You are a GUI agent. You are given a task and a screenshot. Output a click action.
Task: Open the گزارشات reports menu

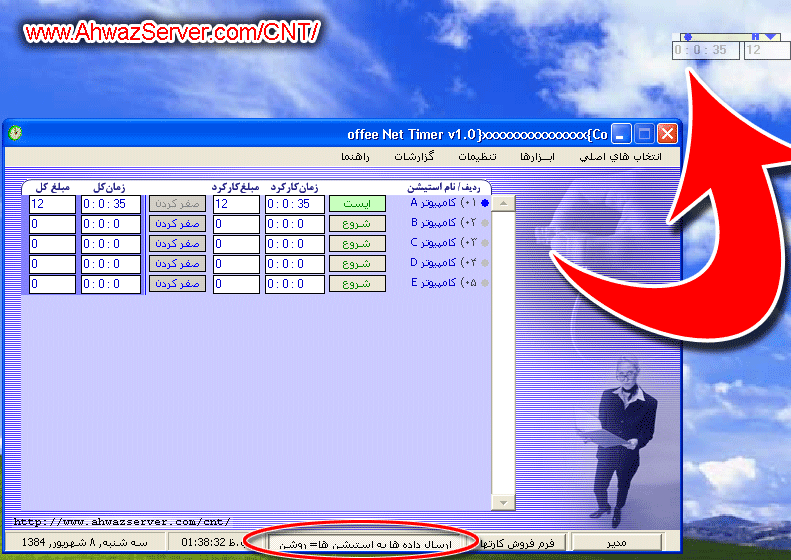414,157
